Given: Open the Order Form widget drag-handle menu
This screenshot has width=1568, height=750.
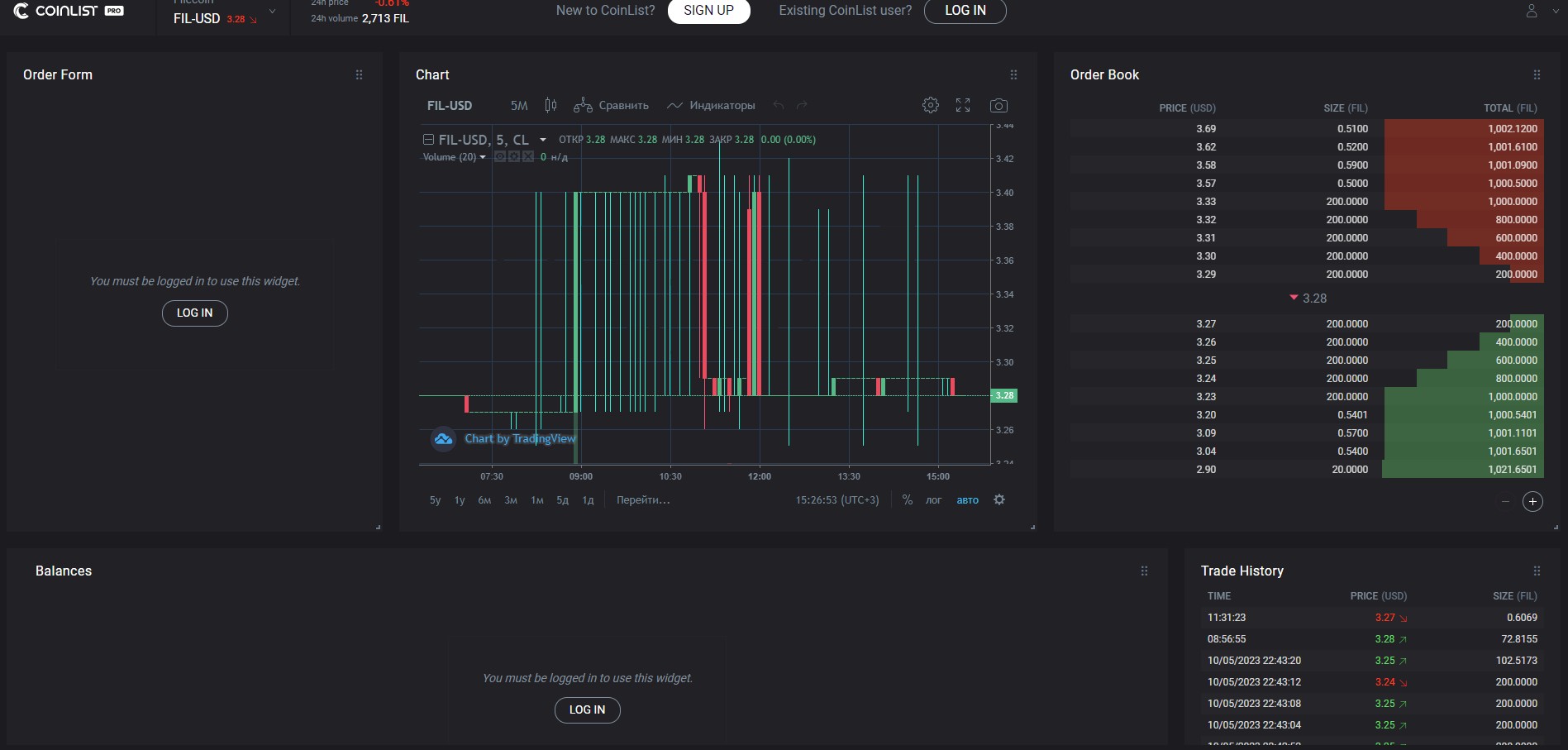Looking at the screenshot, I should 359,74.
